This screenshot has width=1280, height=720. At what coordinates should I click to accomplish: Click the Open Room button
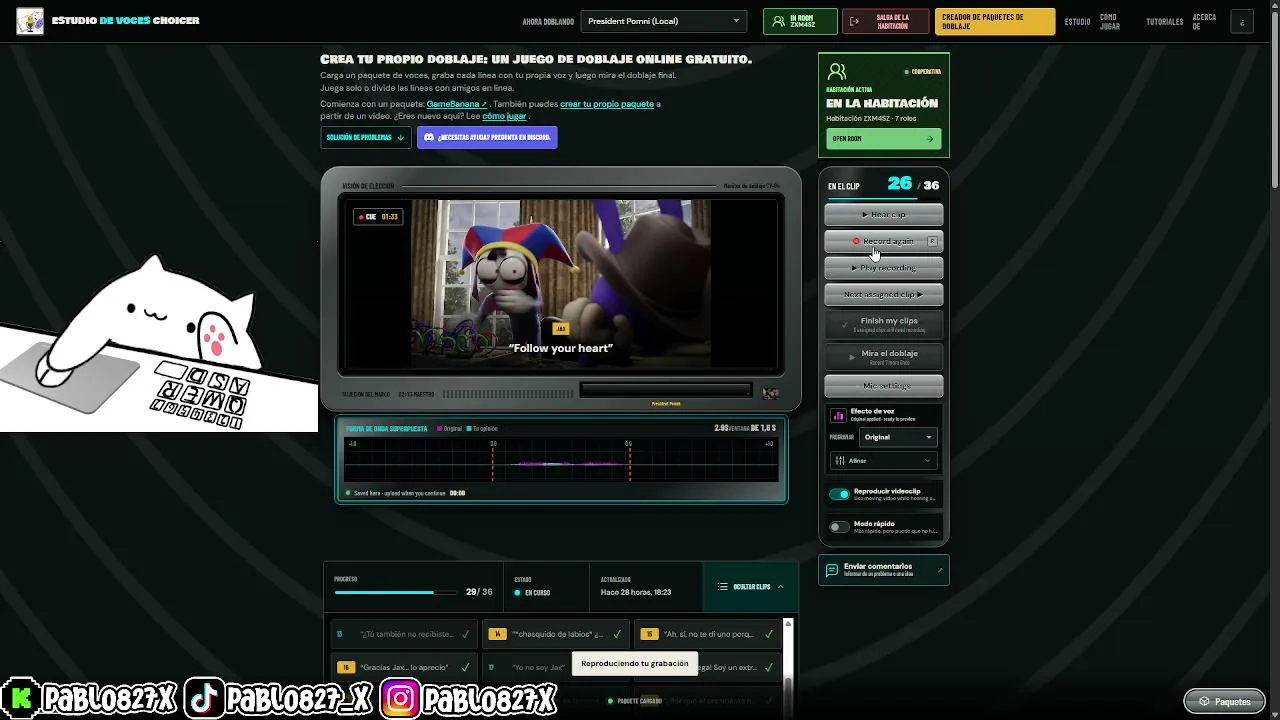[x=883, y=139]
